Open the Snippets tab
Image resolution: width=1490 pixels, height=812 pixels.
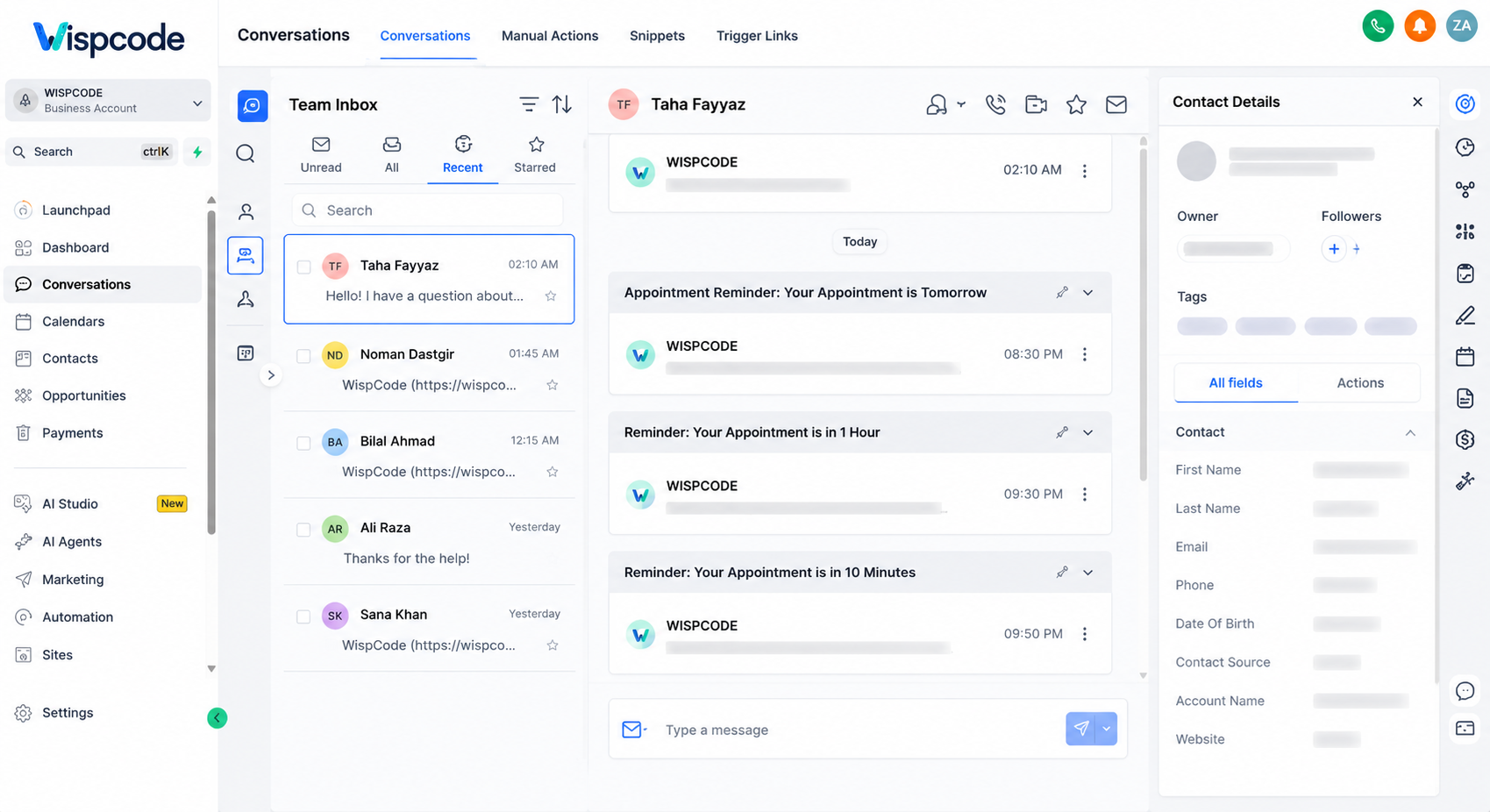pos(657,36)
